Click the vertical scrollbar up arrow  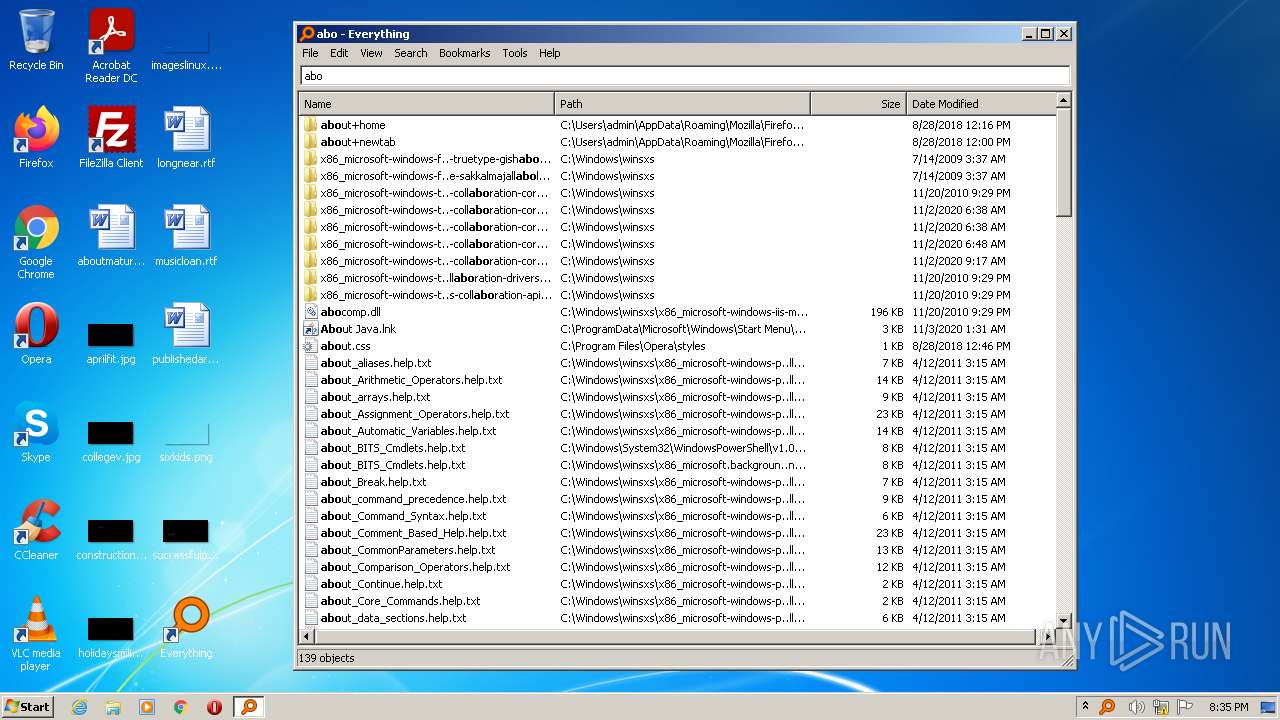pos(1063,100)
